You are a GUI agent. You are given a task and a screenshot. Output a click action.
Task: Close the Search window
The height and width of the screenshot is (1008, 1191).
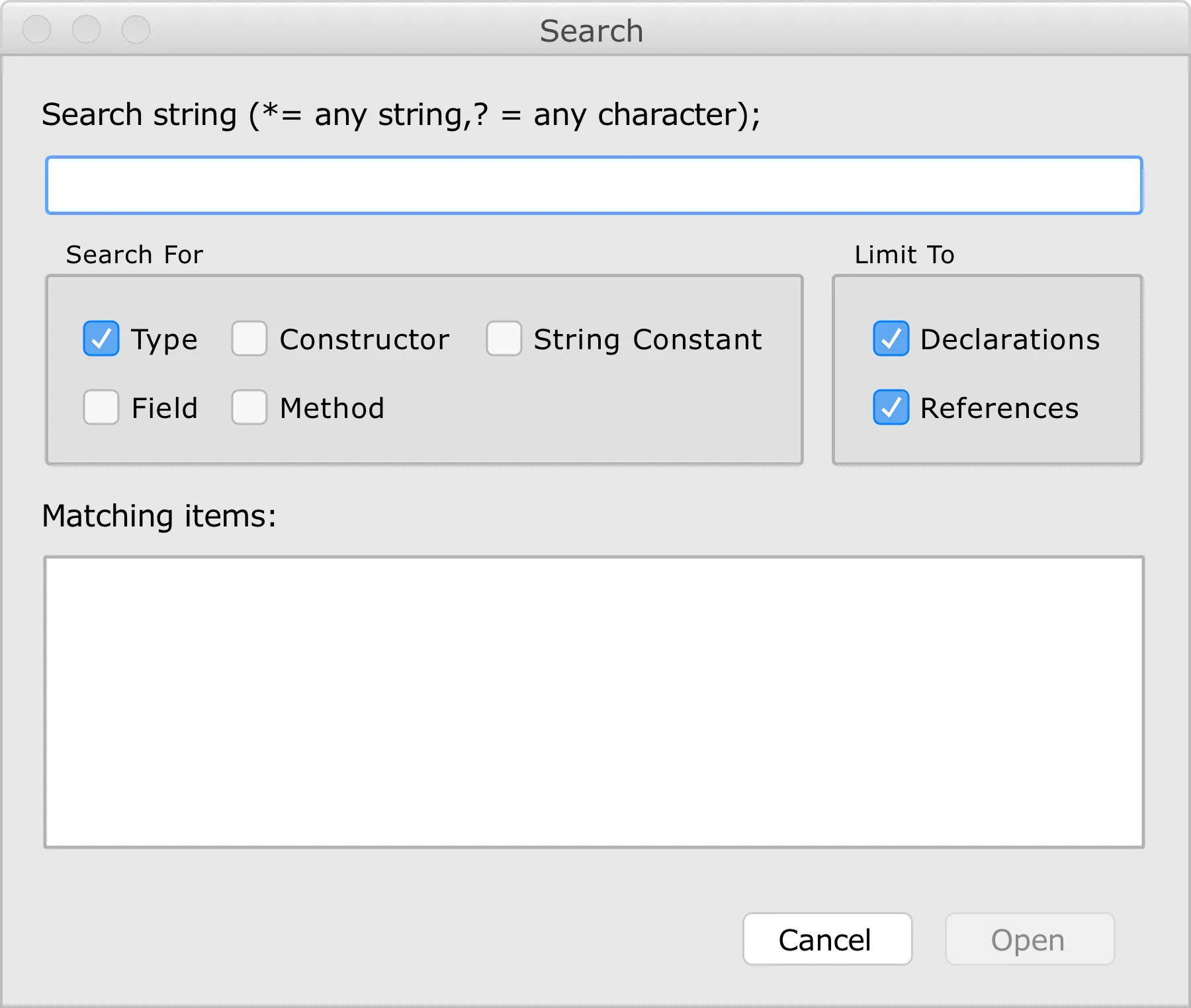(36, 29)
